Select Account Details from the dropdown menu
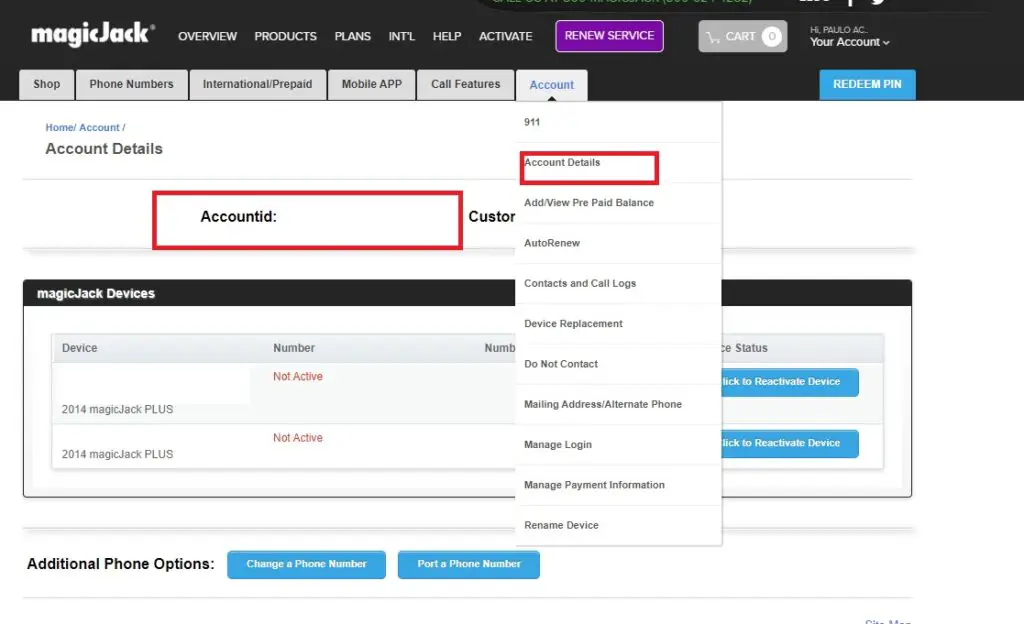The image size is (1024, 624). [x=562, y=163]
